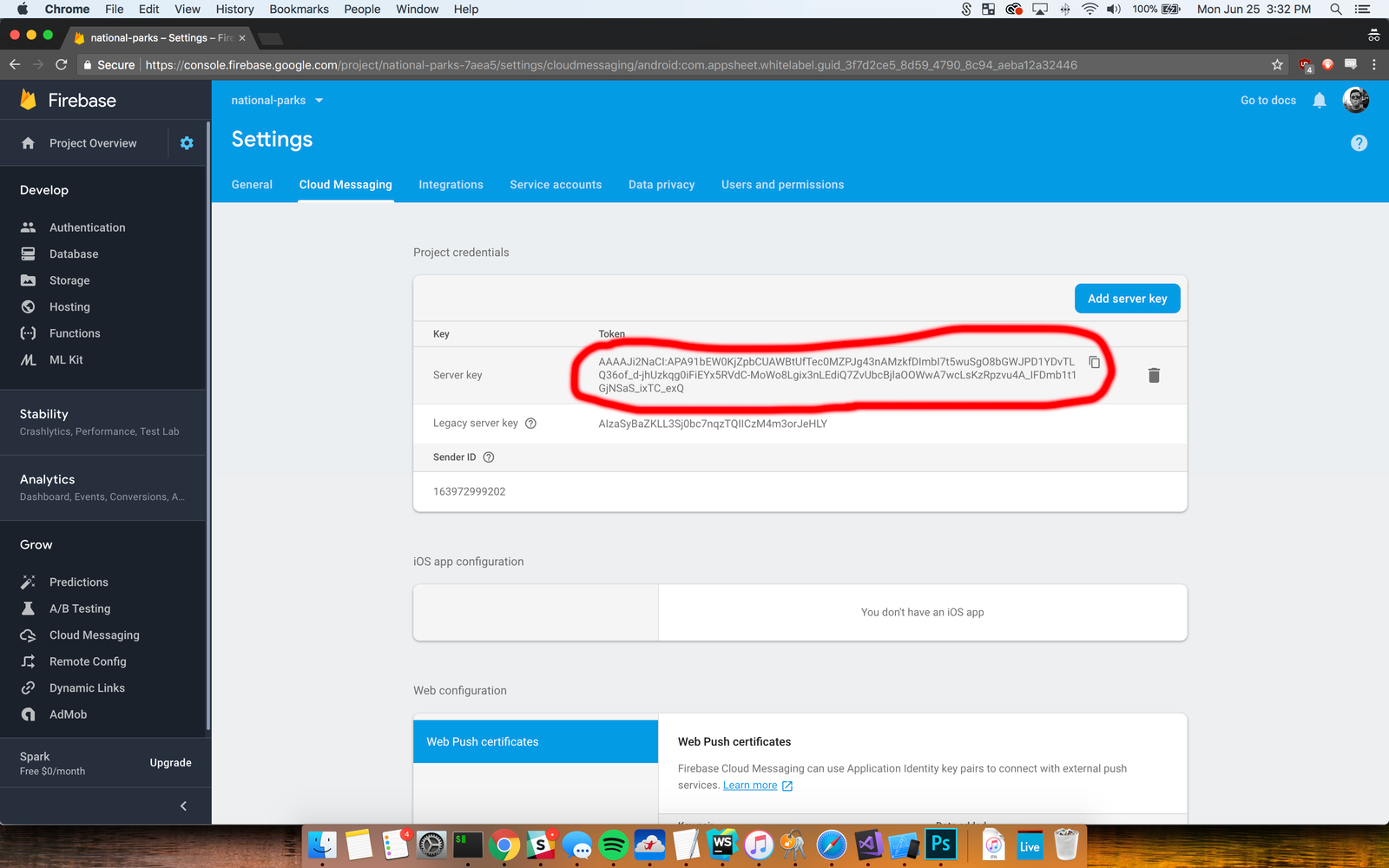1389x868 pixels.
Task: Expand the Stability section
Action: [x=104, y=422]
